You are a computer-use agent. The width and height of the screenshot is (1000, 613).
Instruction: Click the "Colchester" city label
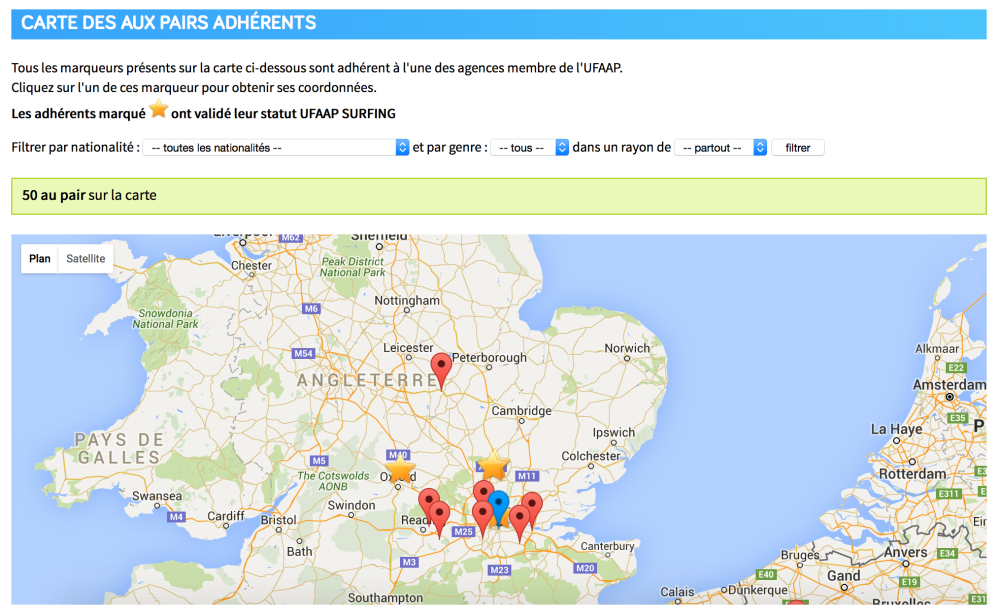tap(591, 456)
